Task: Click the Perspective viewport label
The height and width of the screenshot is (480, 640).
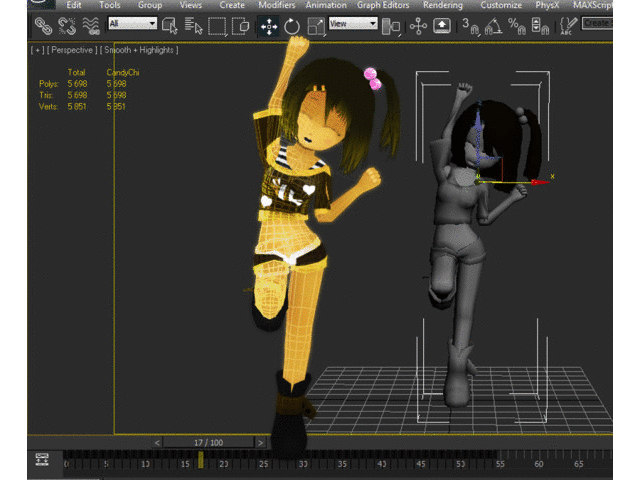Action: pyautogui.click(x=72, y=50)
